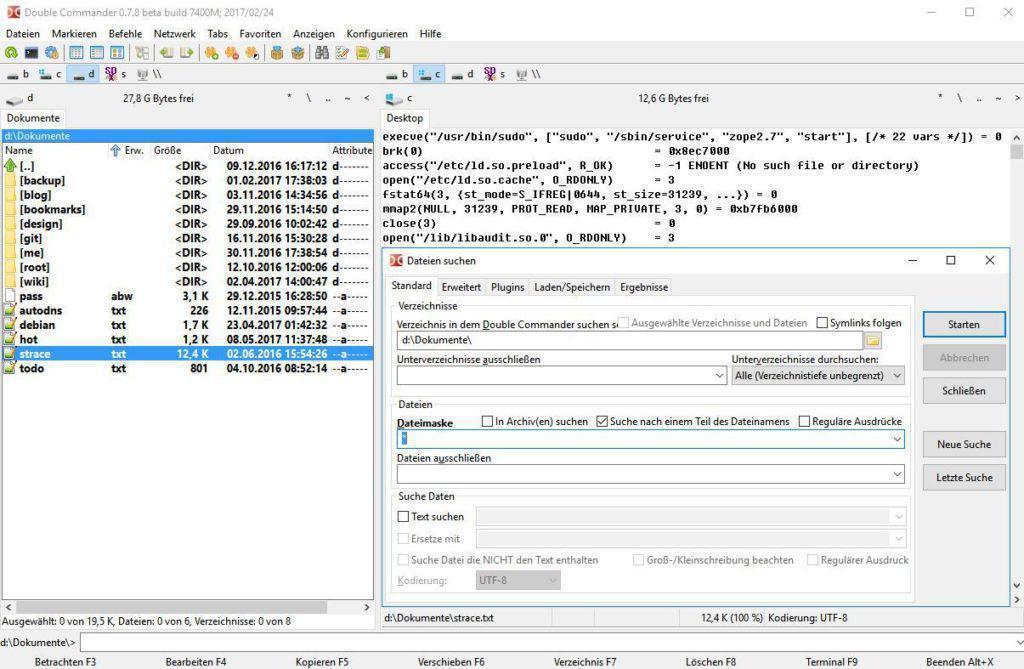The image size is (1024, 669).
Task: Click the green Refresh toolbar icon
Action: [11, 53]
